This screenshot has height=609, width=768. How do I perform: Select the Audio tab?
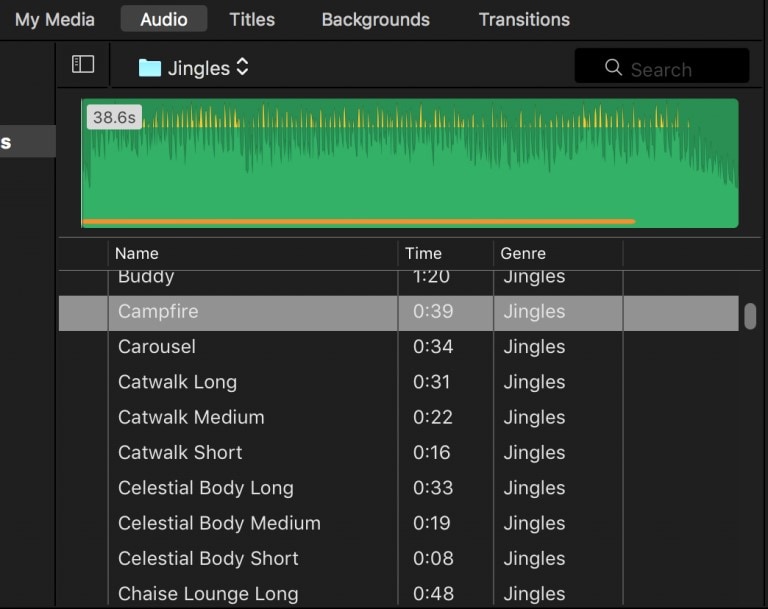164,19
